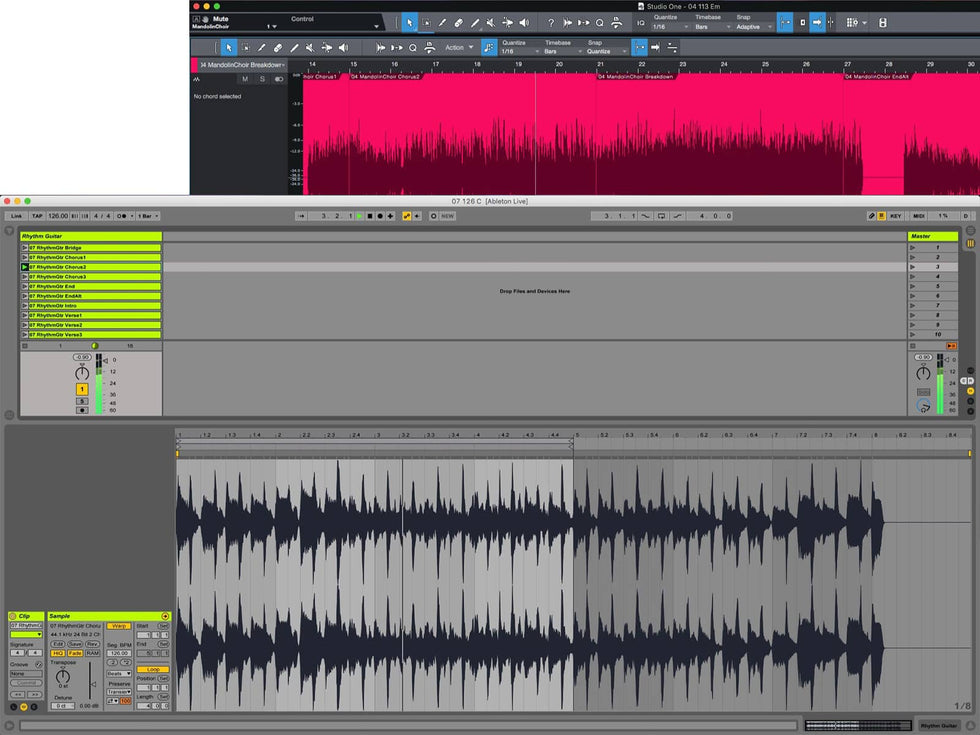The width and height of the screenshot is (980, 735).
Task: Click the Studio One help question mark icon
Action: 550,22
